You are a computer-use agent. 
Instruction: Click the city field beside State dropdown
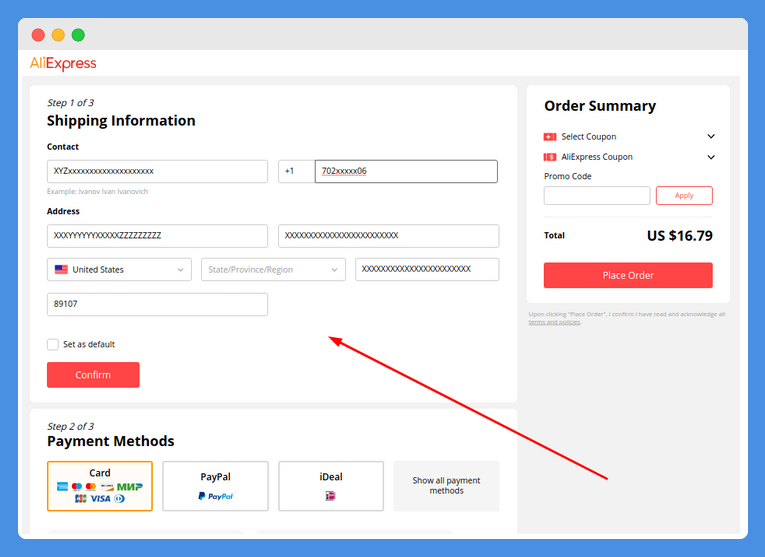pyautogui.click(x=427, y=270)
